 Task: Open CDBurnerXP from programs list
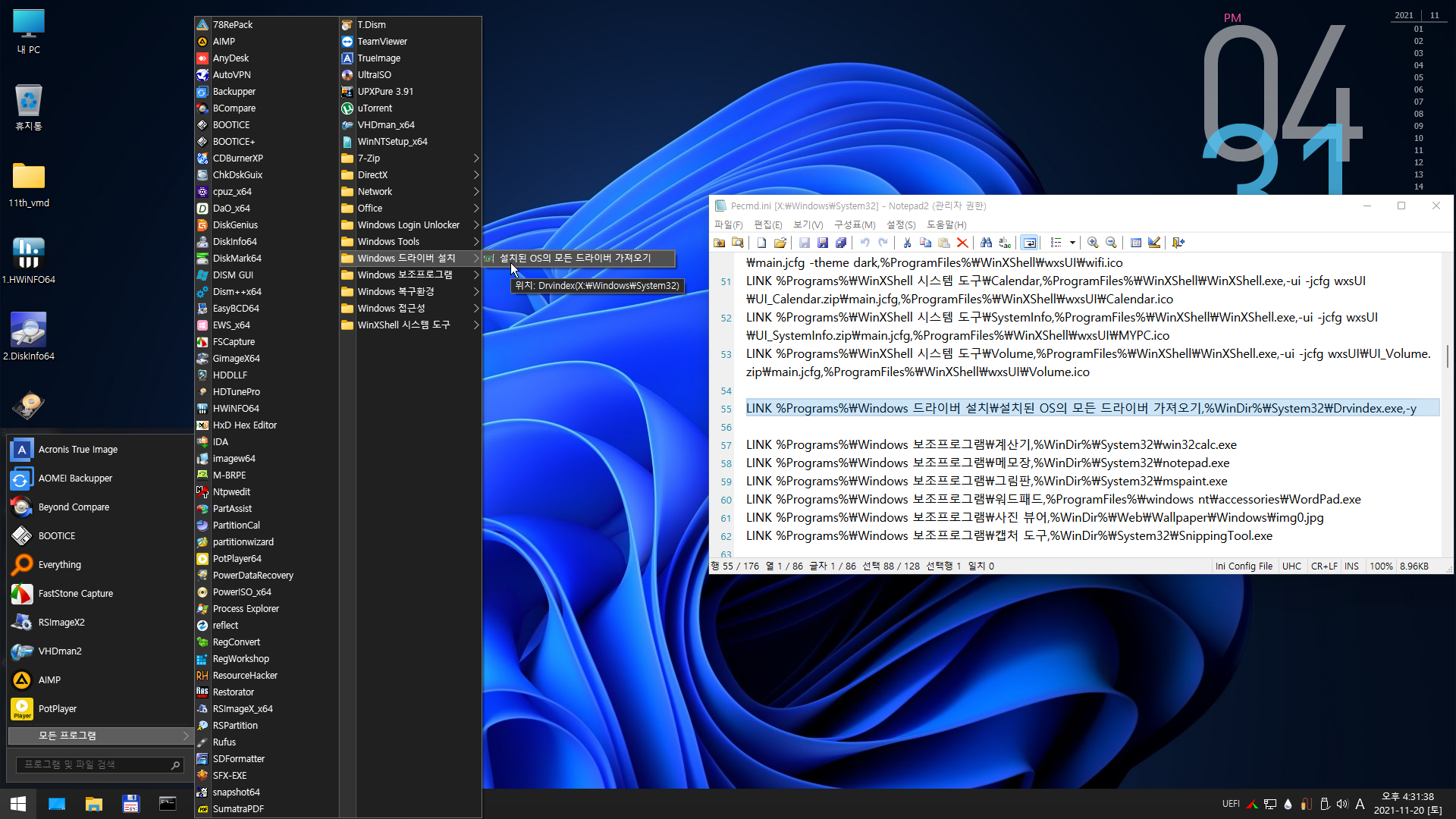[265, 158]
